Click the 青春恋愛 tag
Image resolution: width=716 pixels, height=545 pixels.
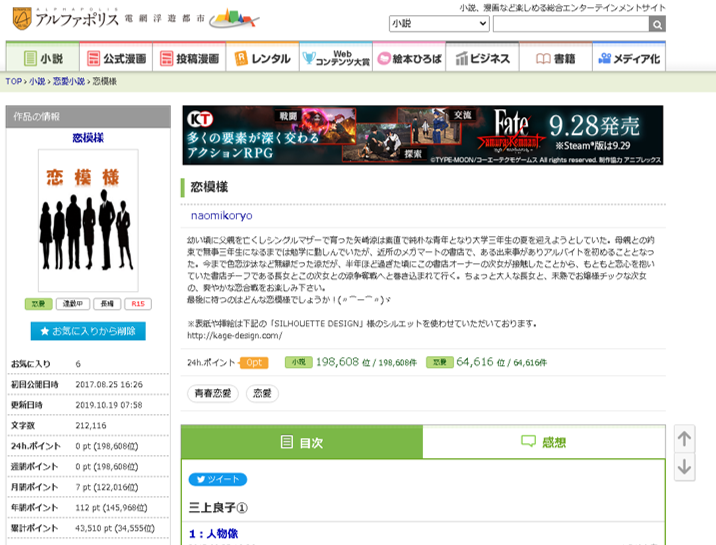[213, 393]
